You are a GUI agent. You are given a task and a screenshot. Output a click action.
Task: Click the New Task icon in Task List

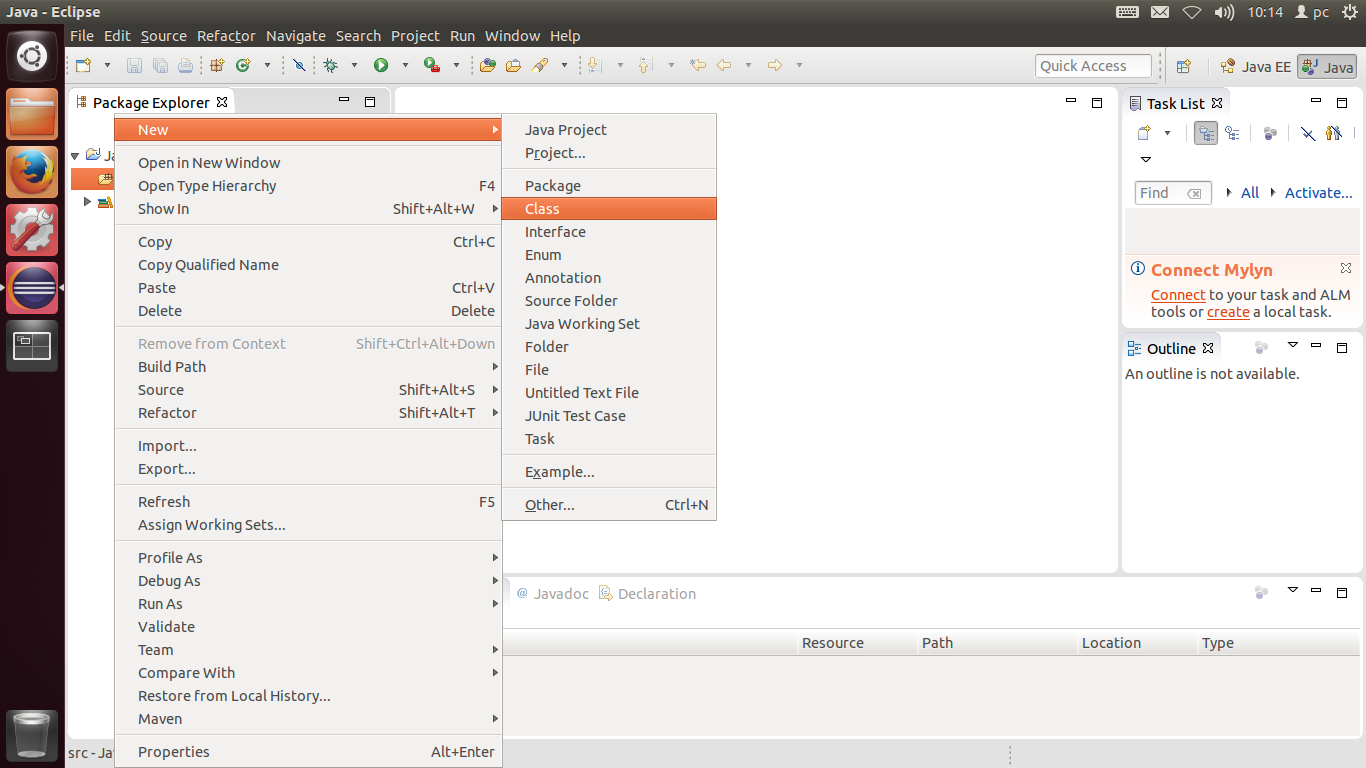click(1145, 133)
